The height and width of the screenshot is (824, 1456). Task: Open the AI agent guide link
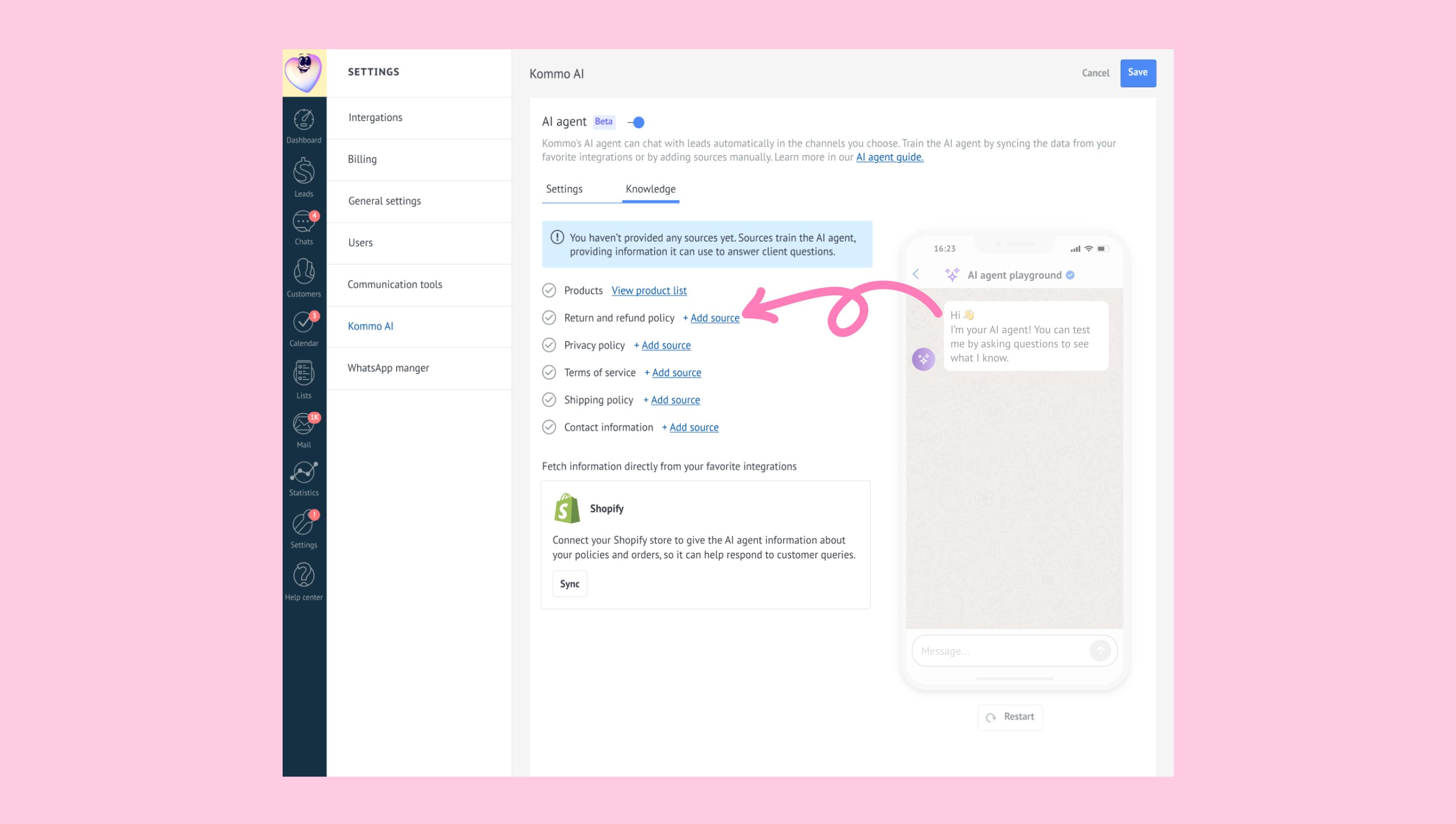coord(889,157)
